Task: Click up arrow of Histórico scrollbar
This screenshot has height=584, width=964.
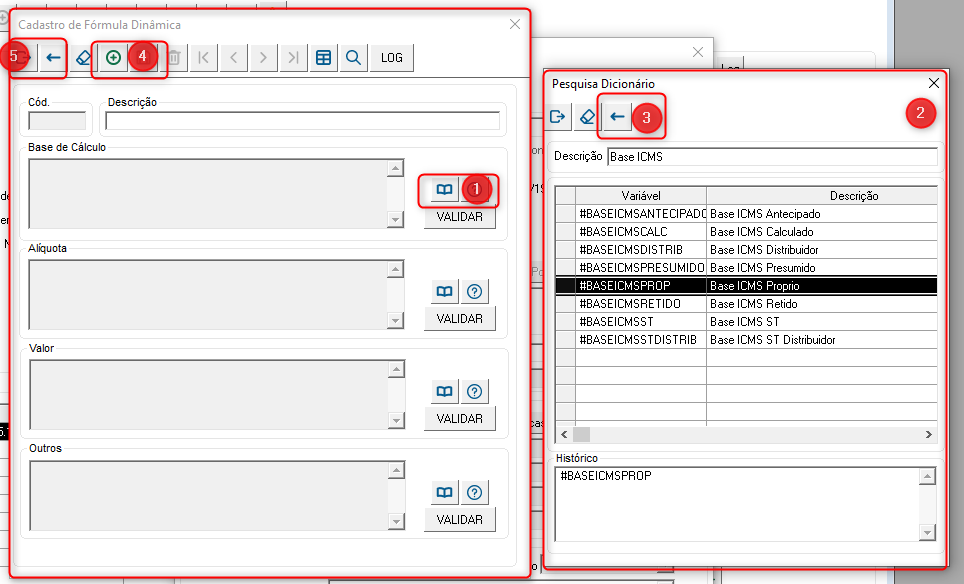Action: (x=927, y=476)
